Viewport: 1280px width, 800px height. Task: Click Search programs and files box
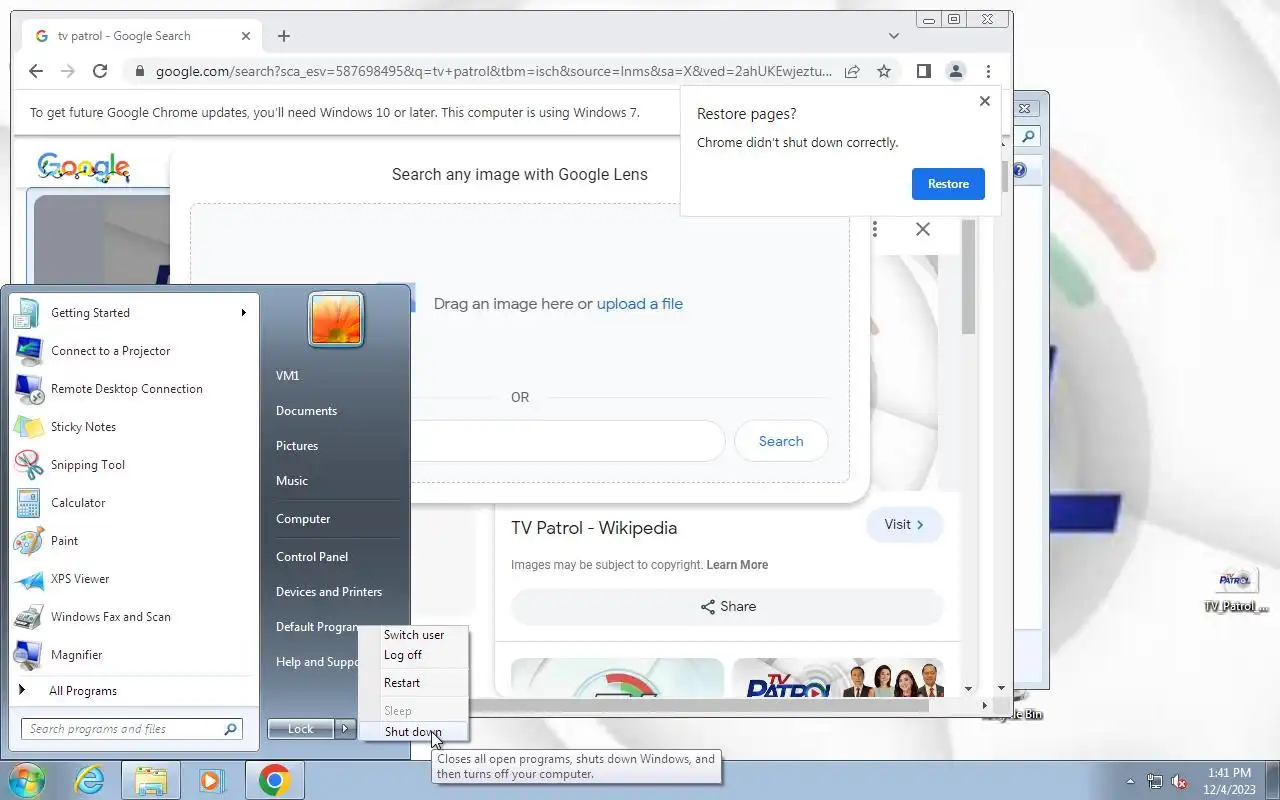[x=131, y=729]
